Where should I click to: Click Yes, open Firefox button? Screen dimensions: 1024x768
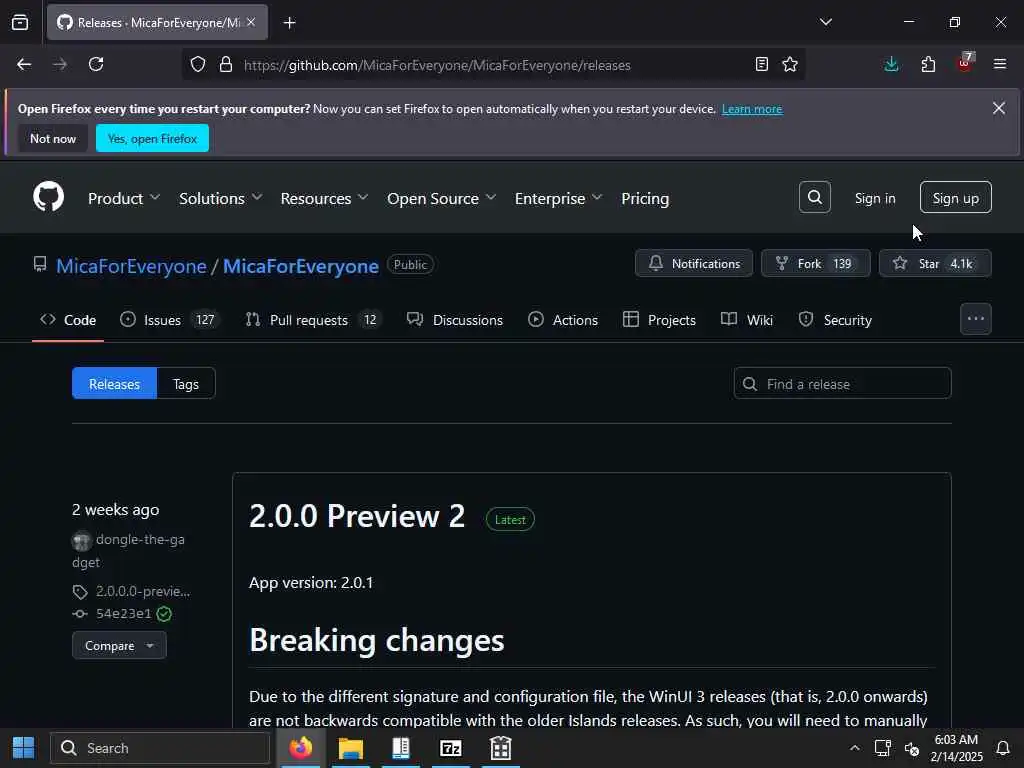152,138
